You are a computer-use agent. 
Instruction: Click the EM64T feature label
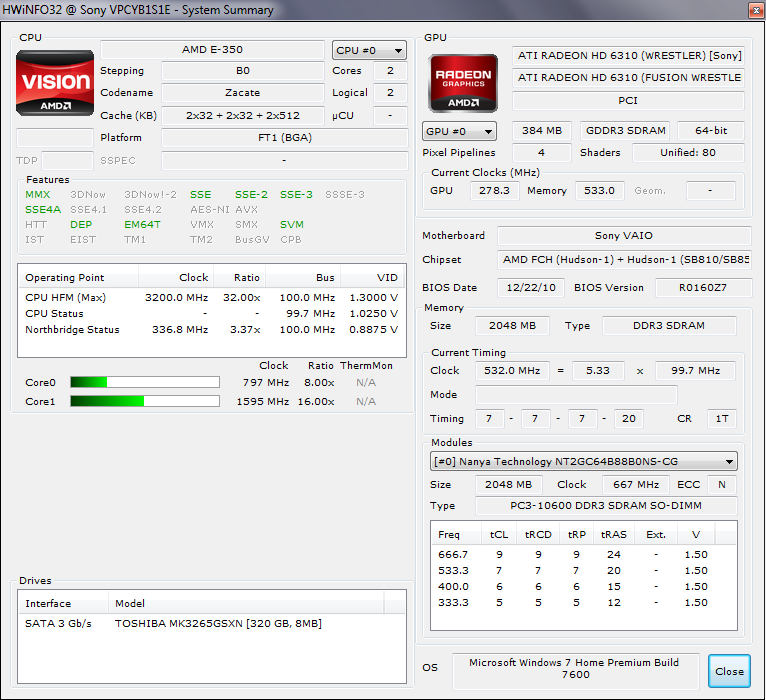tap(142, 225)
